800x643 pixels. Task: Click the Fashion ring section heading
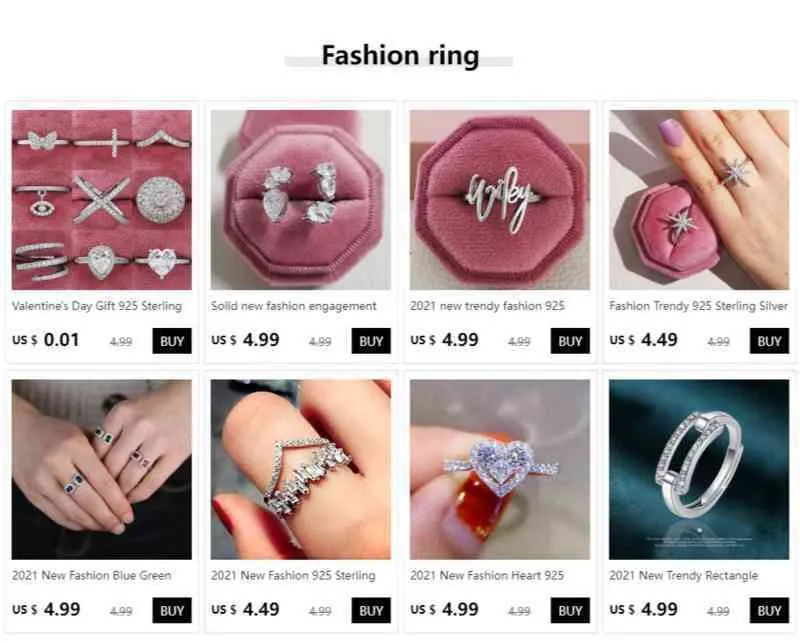[x=400, y=56]
